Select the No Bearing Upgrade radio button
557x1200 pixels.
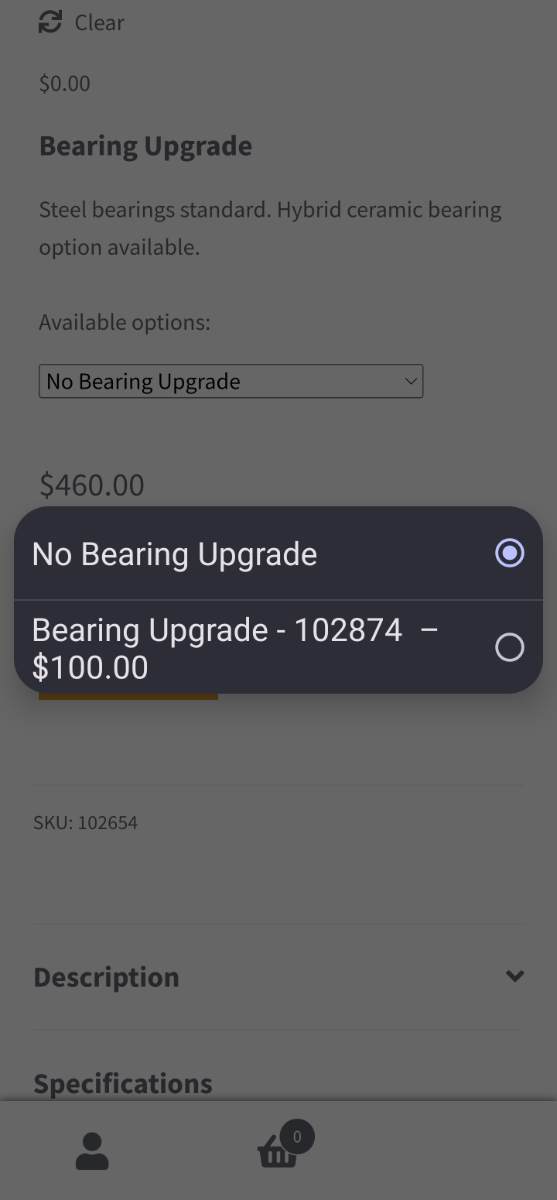[510, 553]
